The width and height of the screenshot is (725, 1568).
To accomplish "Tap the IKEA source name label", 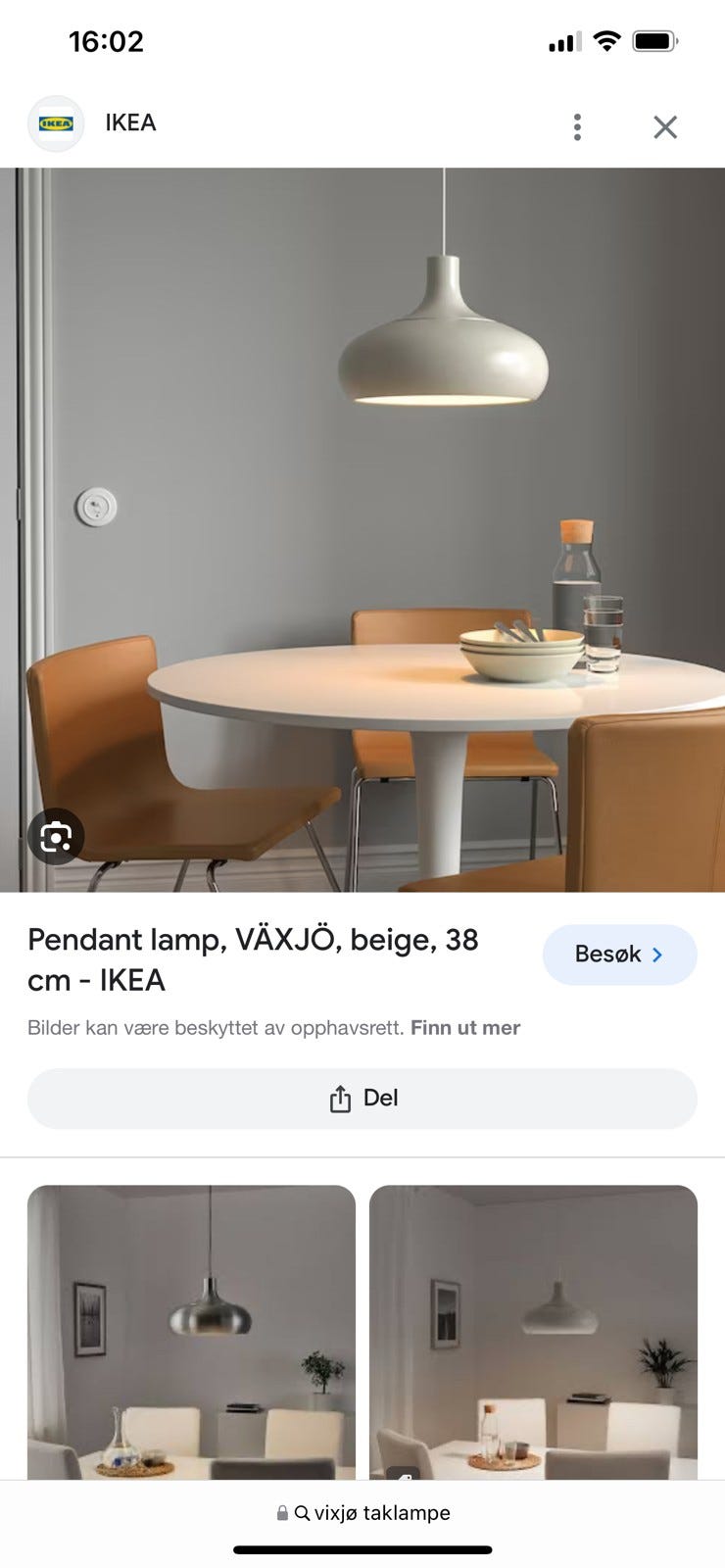I will pyautogui.click(x=131, y=122).
